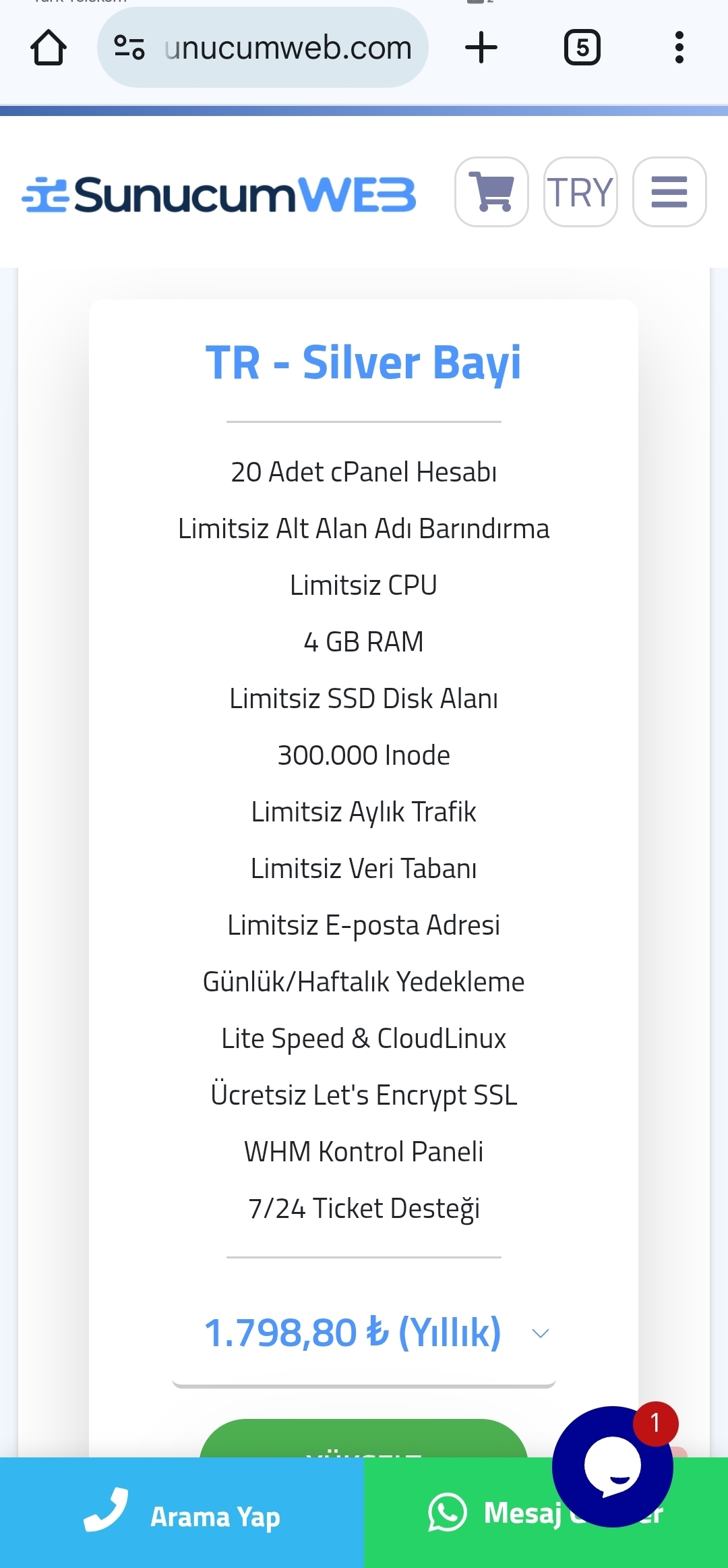
Task: Click the chevron next to yearly price
Action: click(540, 1333)
